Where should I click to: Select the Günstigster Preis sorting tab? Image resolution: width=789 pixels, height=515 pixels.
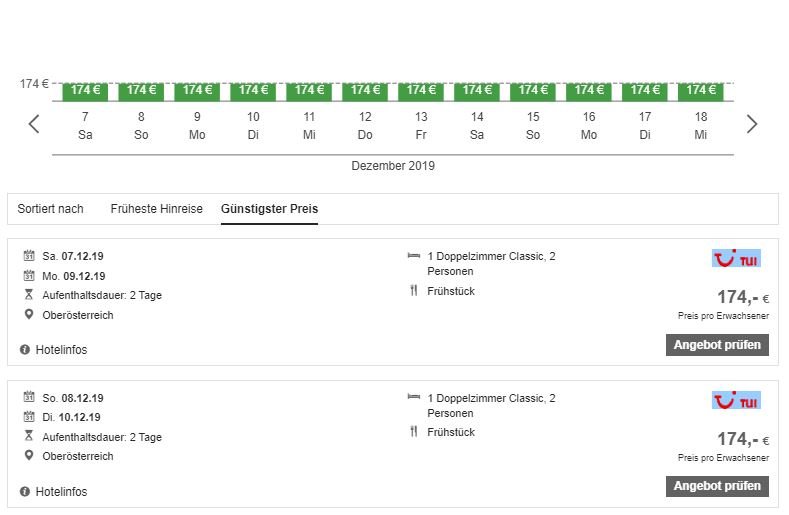pyautogui.click(x=269, y=209)
